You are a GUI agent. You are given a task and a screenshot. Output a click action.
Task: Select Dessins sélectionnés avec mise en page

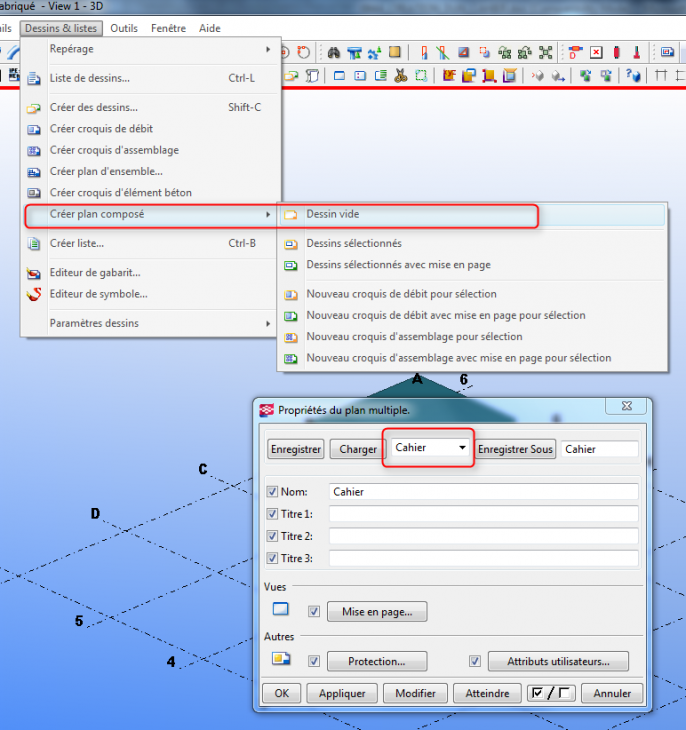tap(472, 264)
